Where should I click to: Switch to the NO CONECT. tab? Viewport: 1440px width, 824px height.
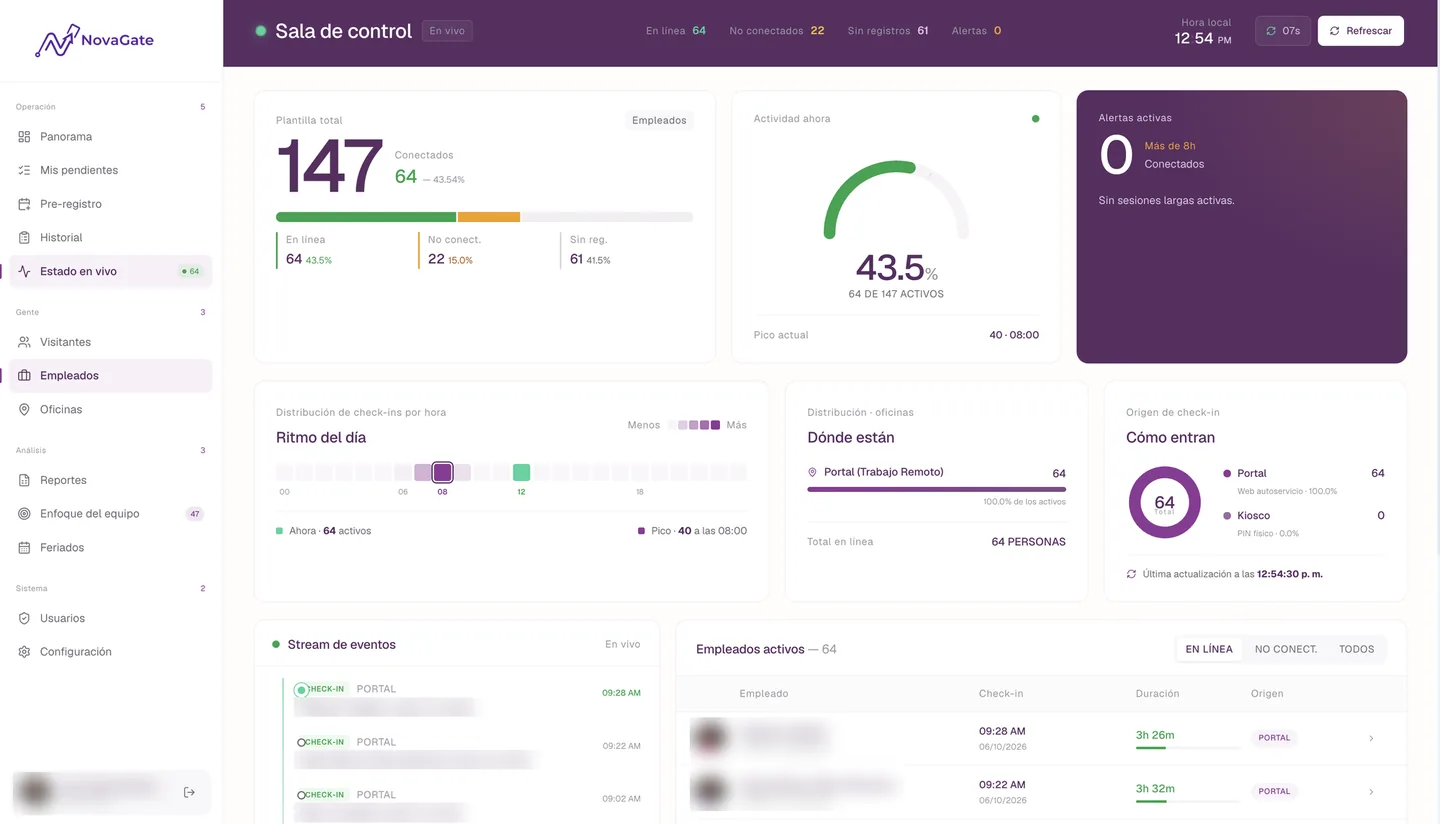(x=1286, y=649)
